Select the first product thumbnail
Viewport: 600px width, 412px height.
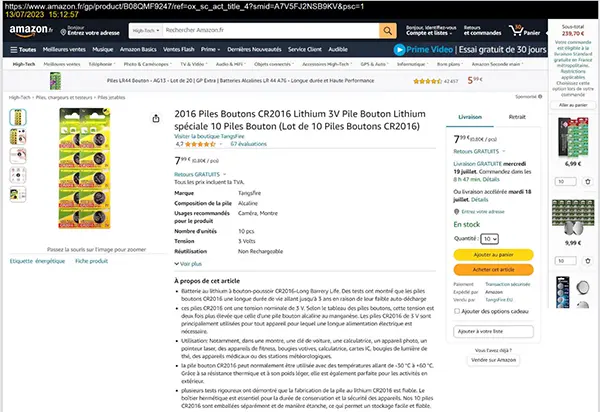[x=18, y=117]
